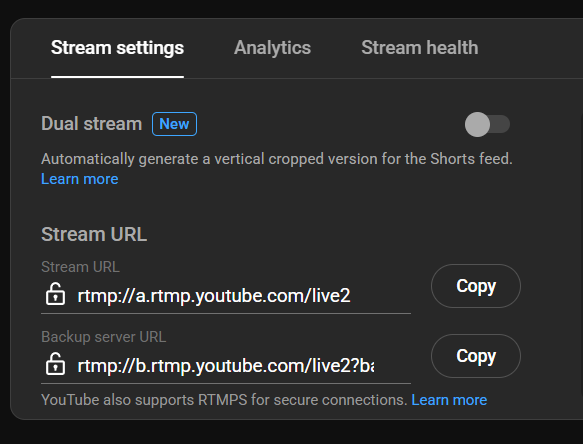Click the blue New badge
Screen dimensions: 583x444
174,124
